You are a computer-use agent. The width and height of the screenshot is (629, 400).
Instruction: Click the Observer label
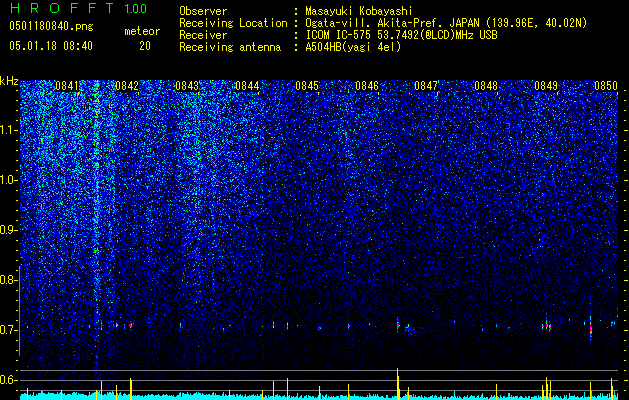203,11
